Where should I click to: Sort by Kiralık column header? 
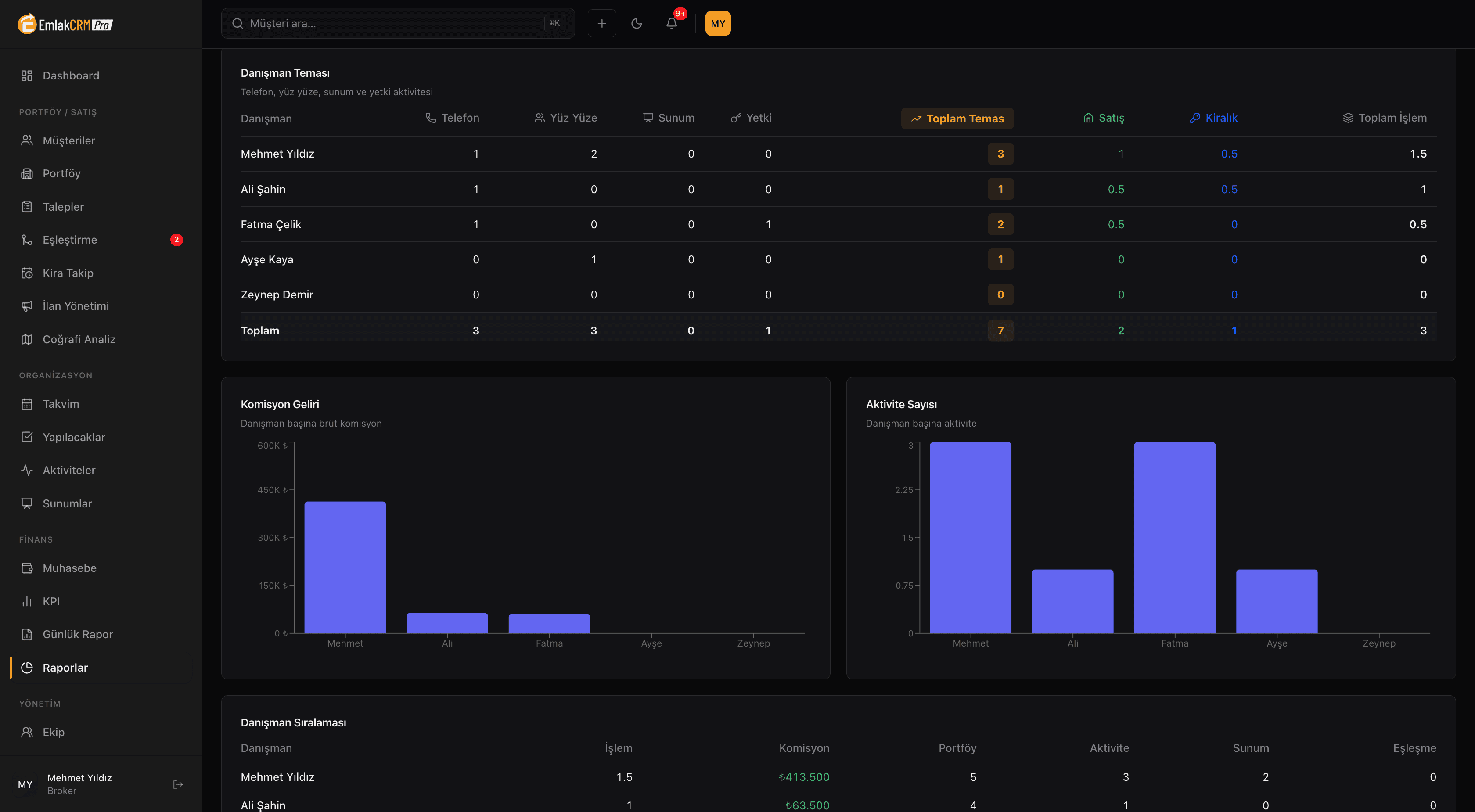pos(1213,118)
